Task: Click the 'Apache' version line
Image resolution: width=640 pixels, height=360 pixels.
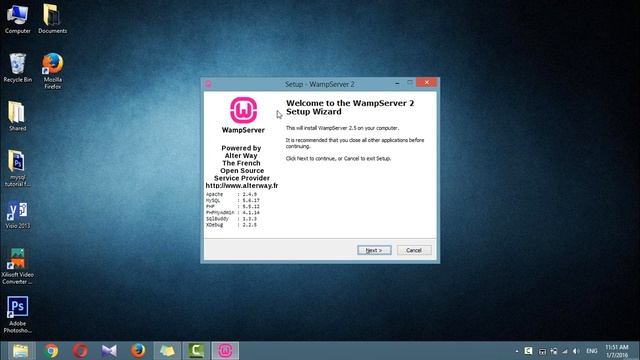Action: coord(231,194)
